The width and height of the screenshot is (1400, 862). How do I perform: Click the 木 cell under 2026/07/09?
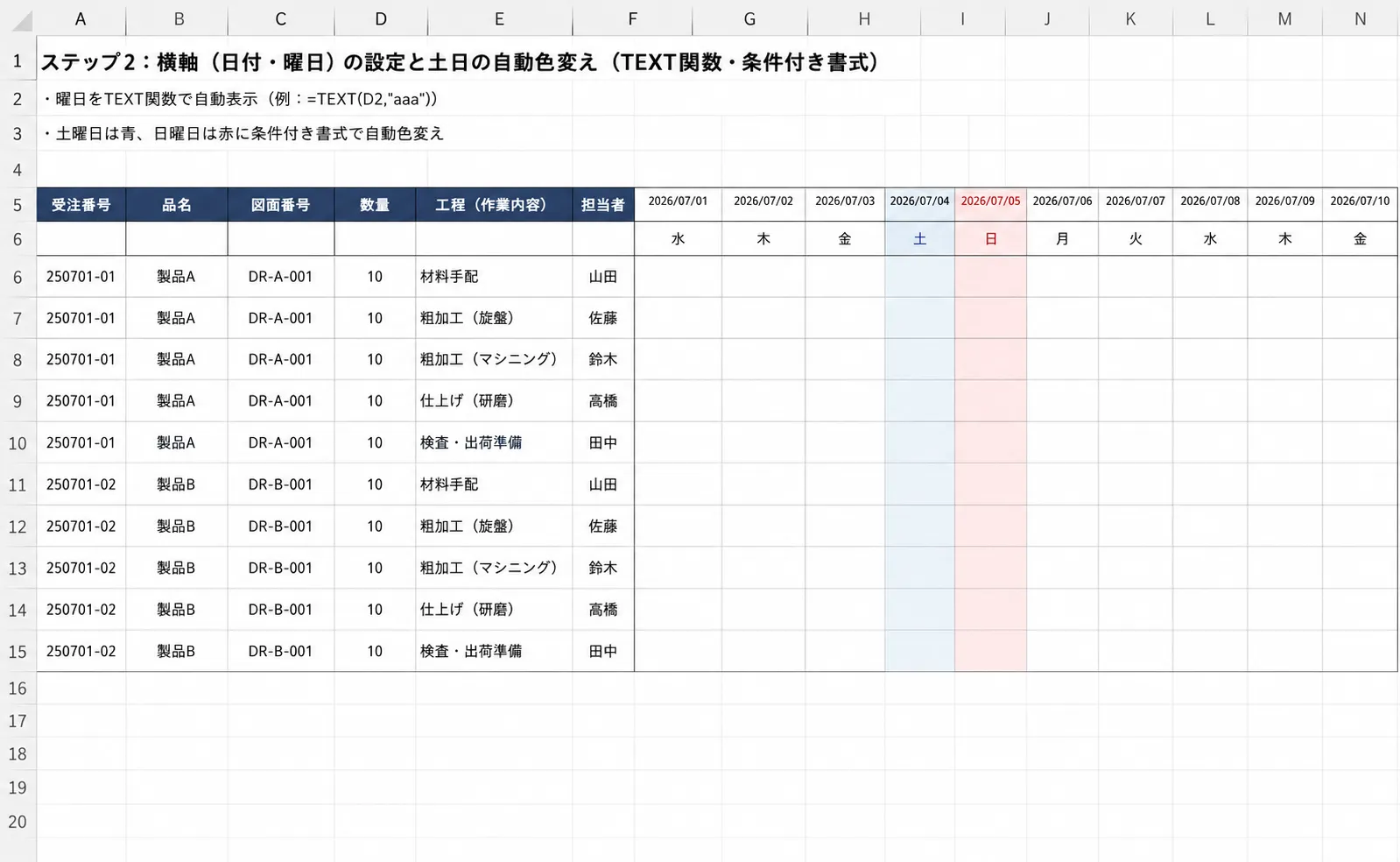1284,238
